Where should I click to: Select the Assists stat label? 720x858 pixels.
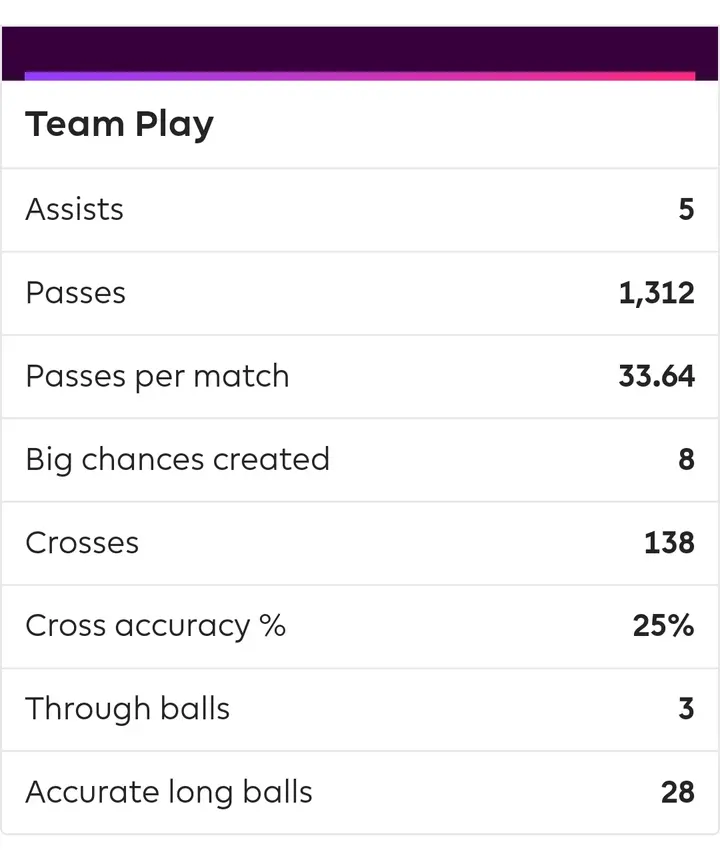click(x=75, y=209)
